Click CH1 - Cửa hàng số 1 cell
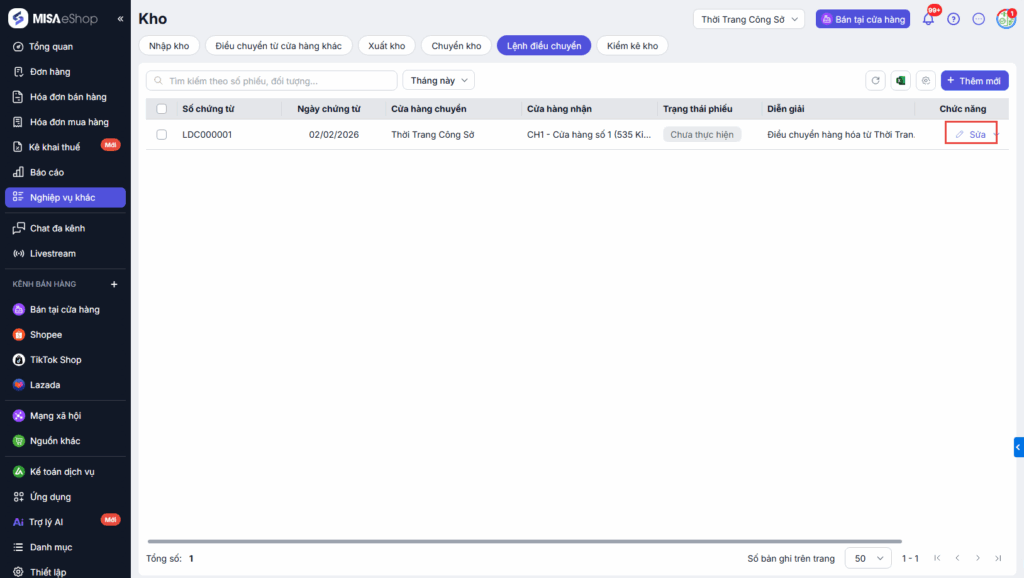This screenshot has width=1024, height=578. coord(589,135)
